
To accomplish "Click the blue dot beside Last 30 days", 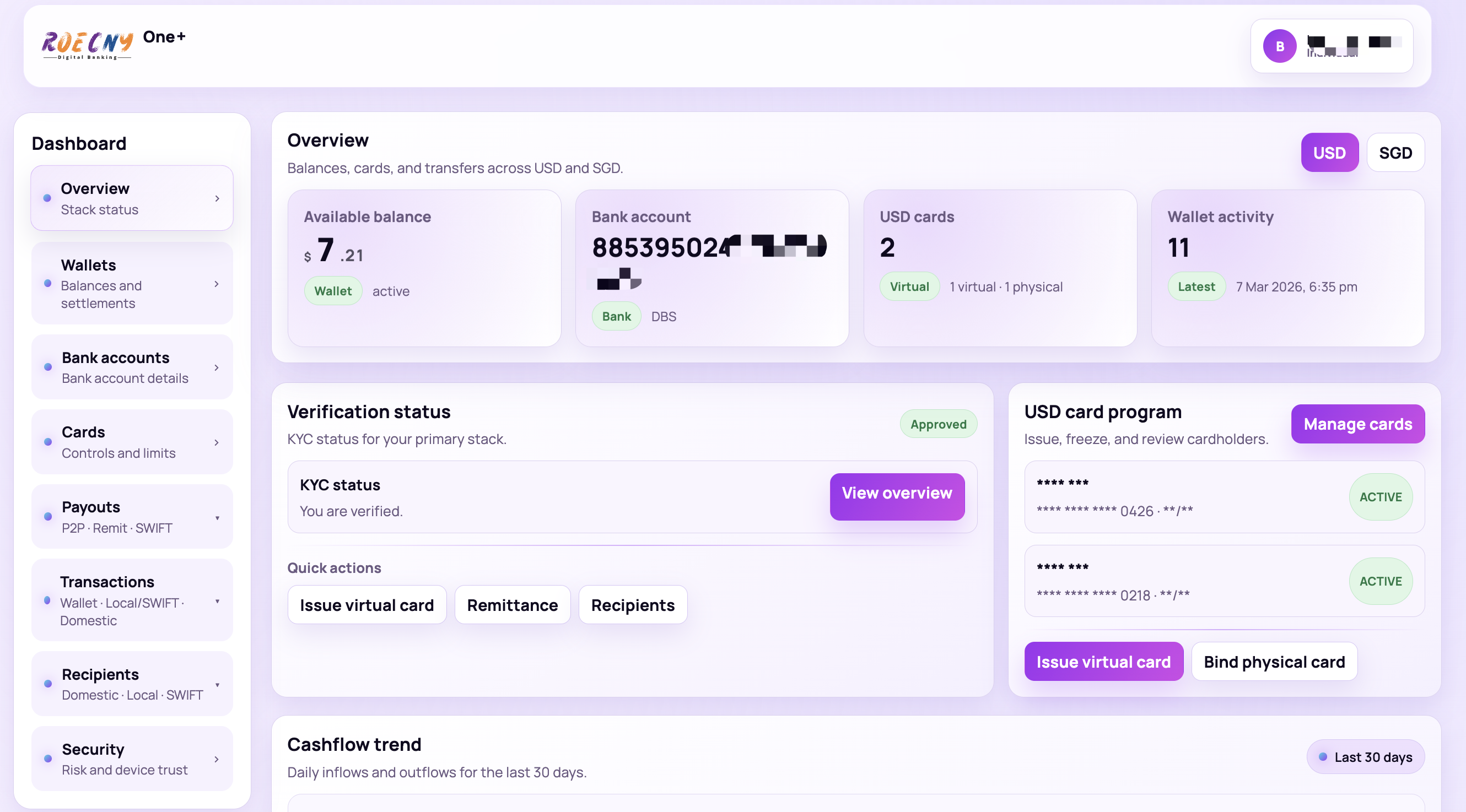I will pyautogui.click(x=1323, y=757).
